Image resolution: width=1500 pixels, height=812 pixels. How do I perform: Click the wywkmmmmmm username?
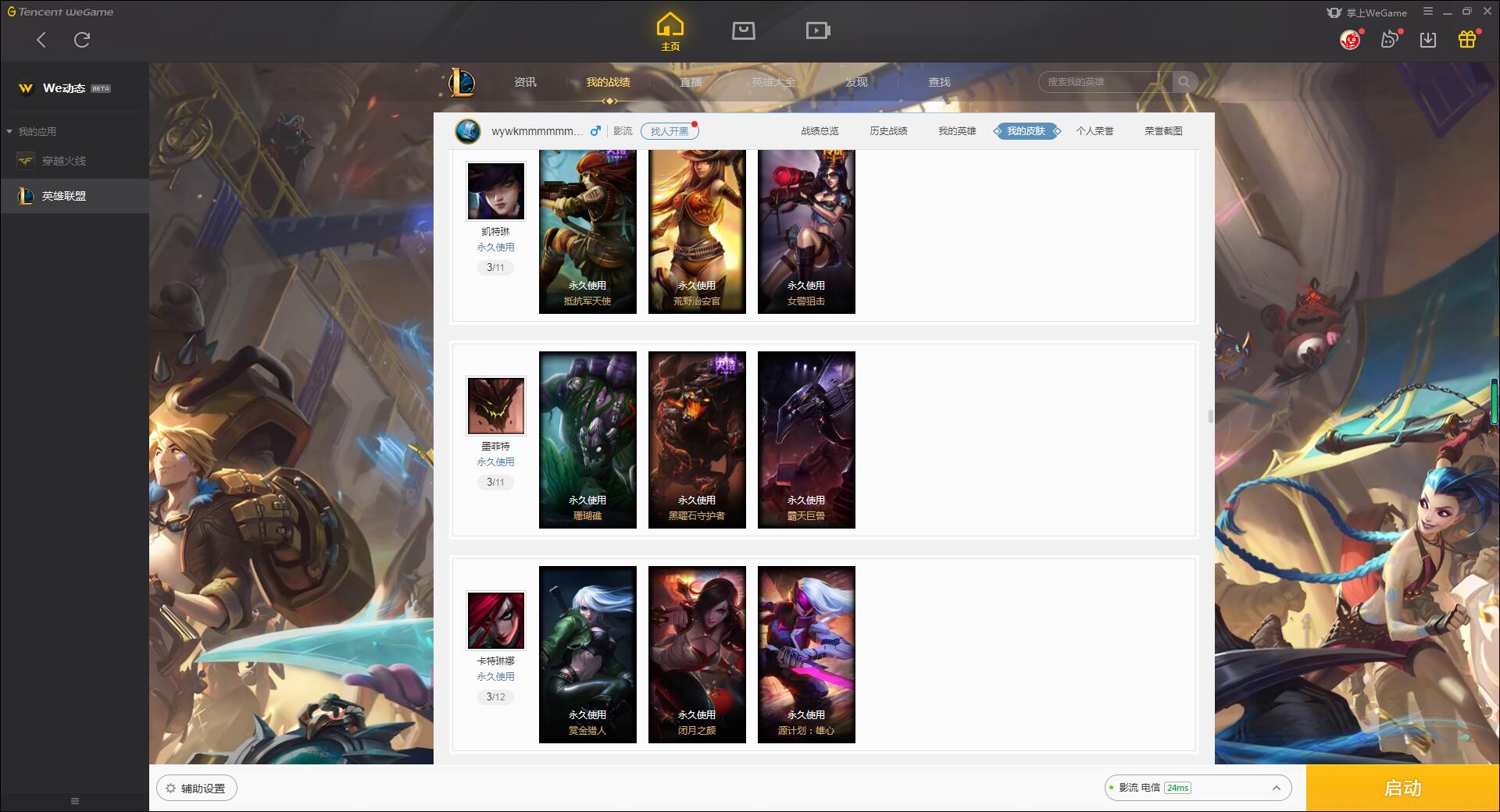click(537, 131)
